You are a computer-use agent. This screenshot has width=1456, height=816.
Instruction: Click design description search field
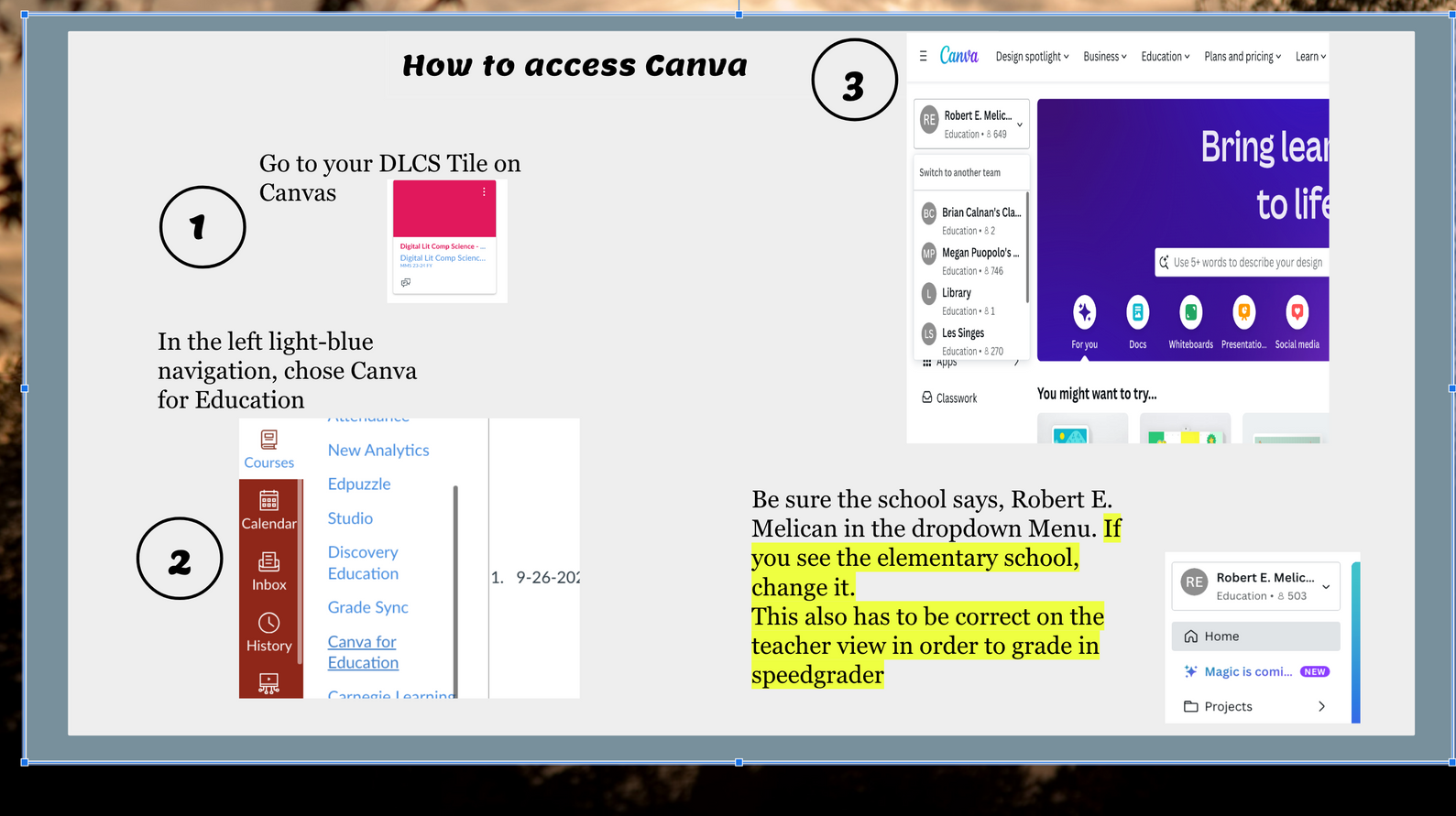click(x=1242, y=262)
